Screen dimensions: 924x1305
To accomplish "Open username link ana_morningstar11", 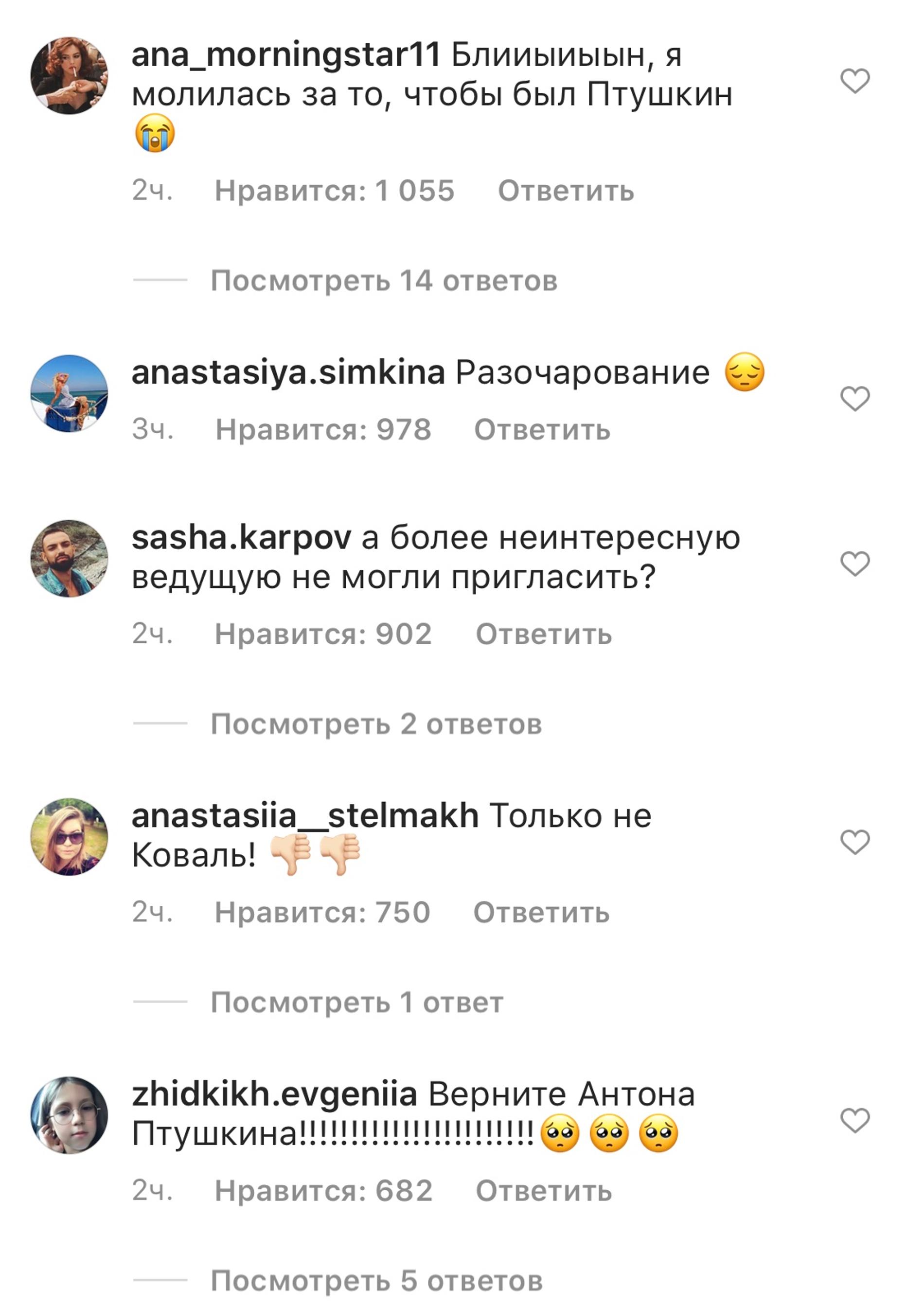I will point(285,56).
